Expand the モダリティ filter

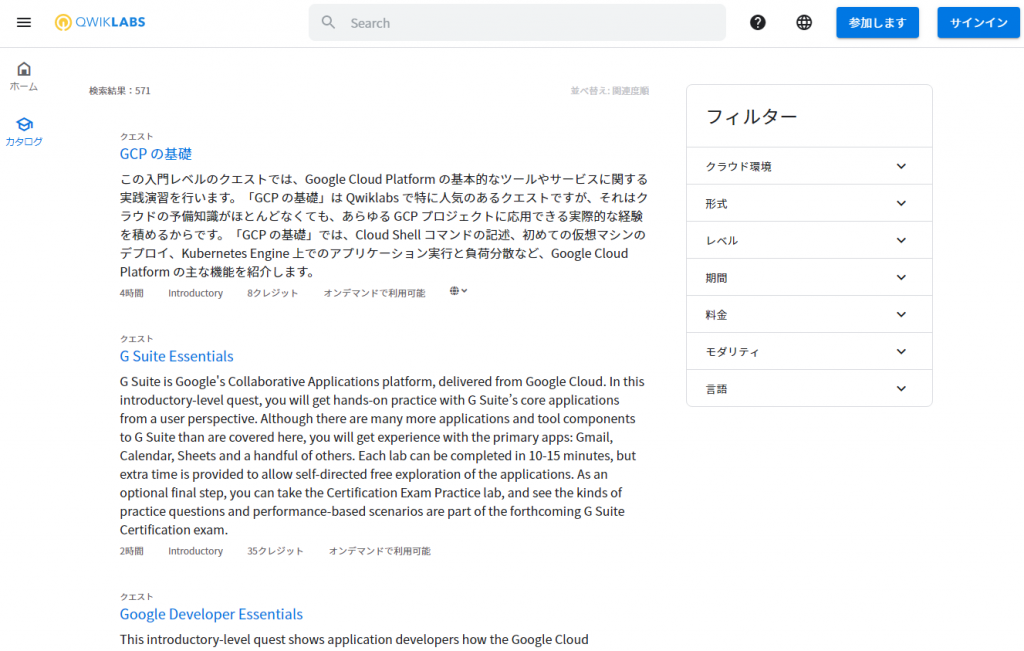808,351
